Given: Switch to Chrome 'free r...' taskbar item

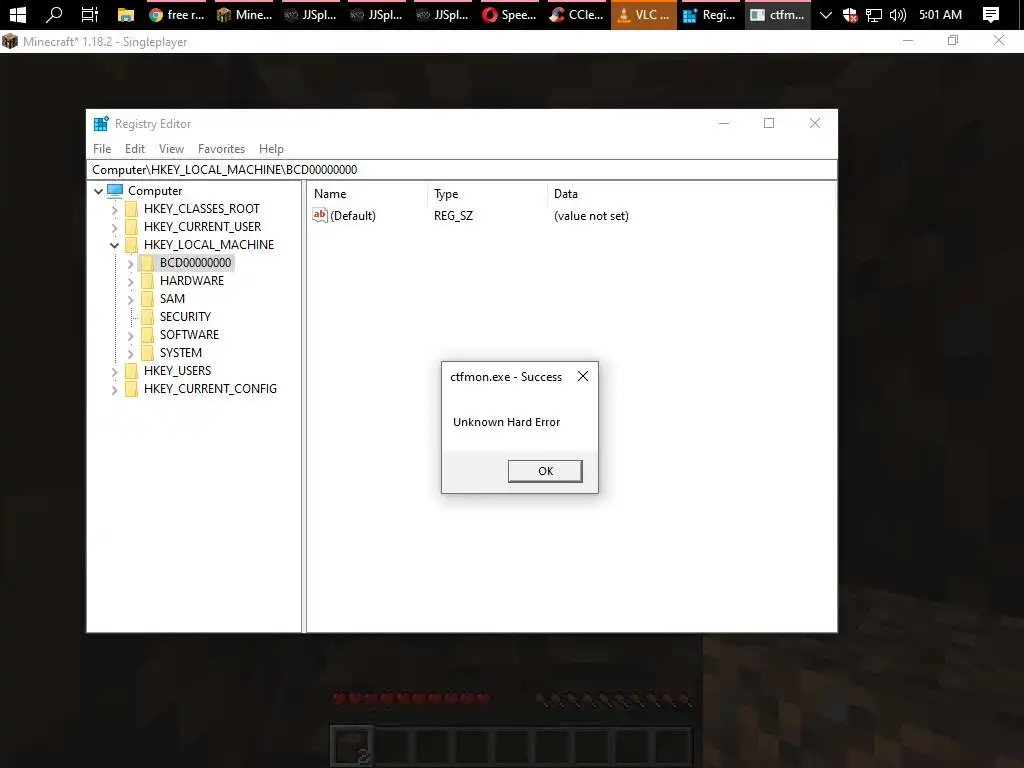Looking at the screenshot, I should (x=176, y=14).
